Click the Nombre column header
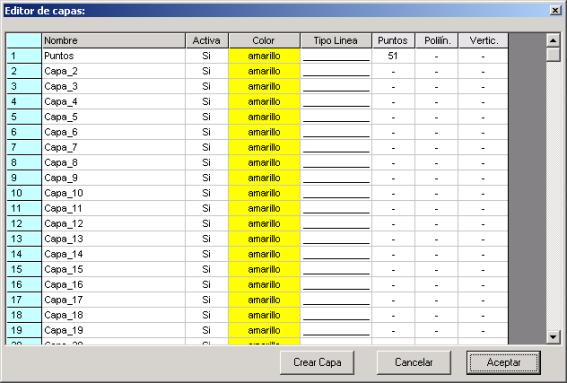Viewport: 567px width, 383px height. coord(114,41)
